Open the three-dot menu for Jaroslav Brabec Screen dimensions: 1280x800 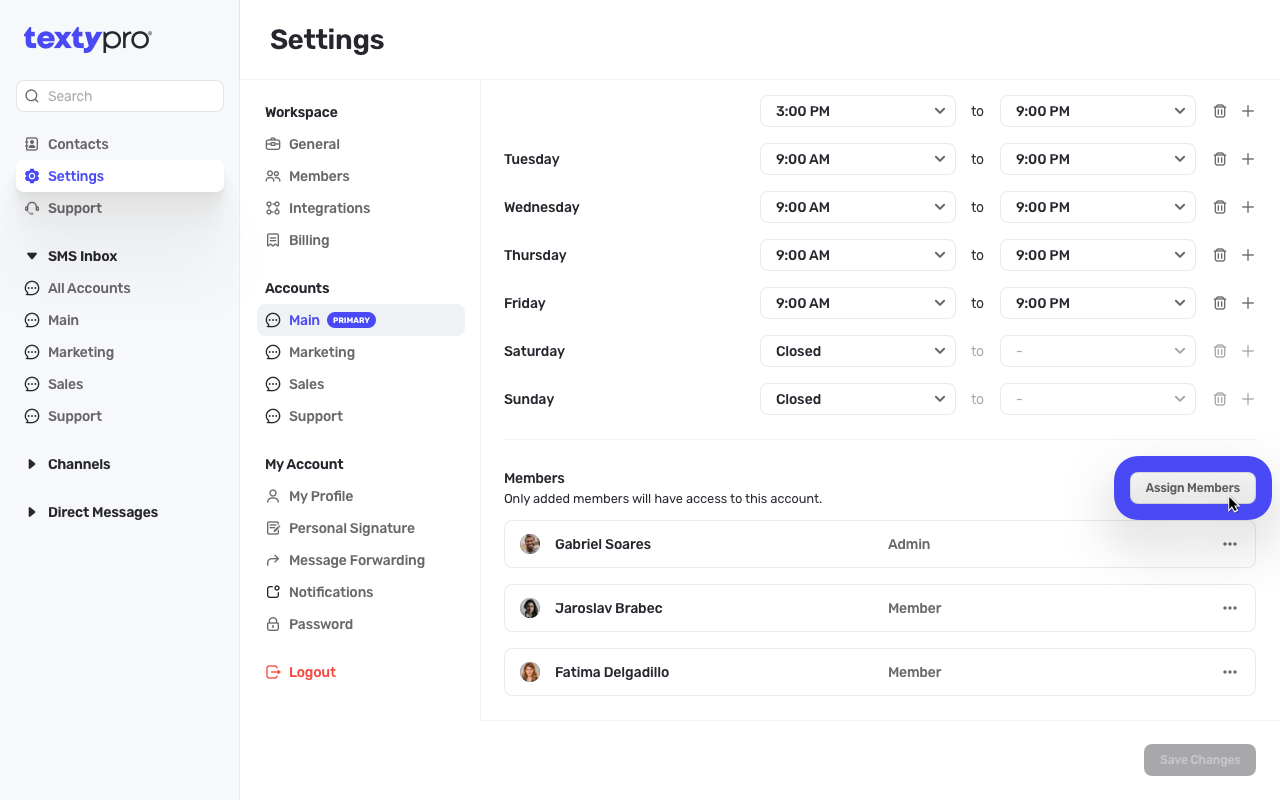coord(1230,608)
